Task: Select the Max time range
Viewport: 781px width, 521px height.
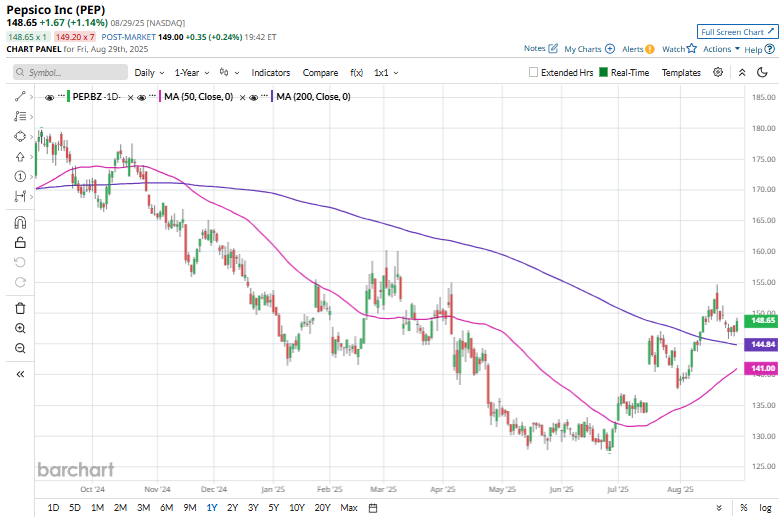Action: click(x=349, y=508)
